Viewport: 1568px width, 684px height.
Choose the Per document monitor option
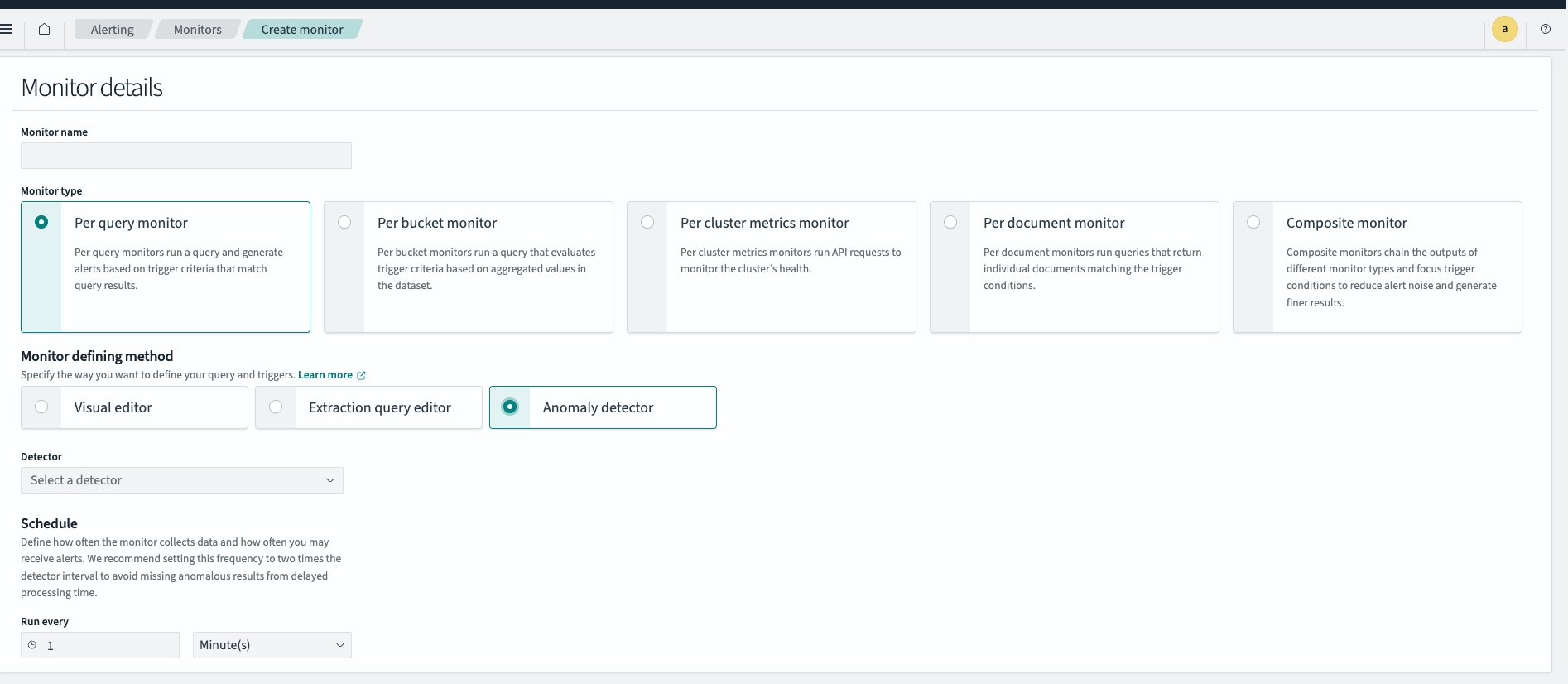point(950,222)
